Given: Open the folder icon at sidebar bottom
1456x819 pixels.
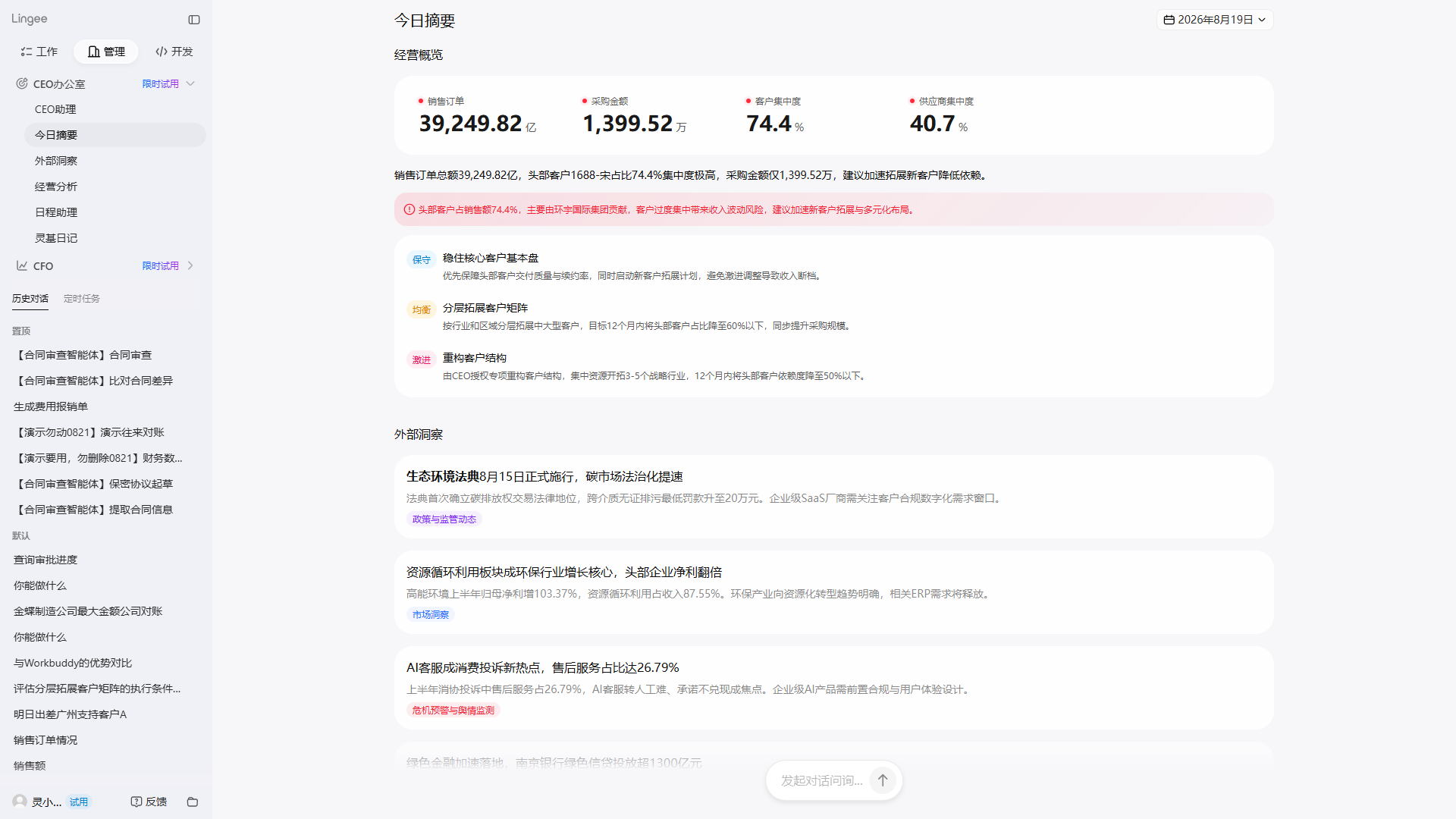Looking at the screenshot, I should click(x=193, y=802).
